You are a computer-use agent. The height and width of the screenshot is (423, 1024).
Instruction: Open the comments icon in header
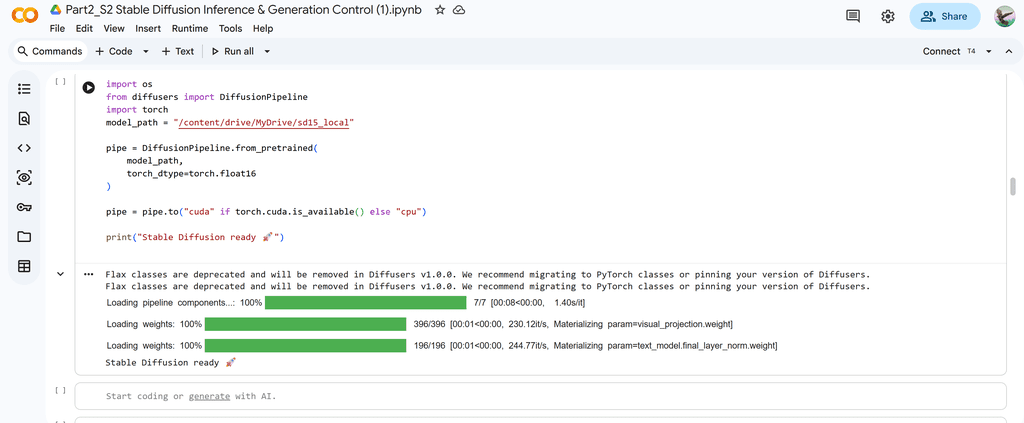click(x=853, y=16)
